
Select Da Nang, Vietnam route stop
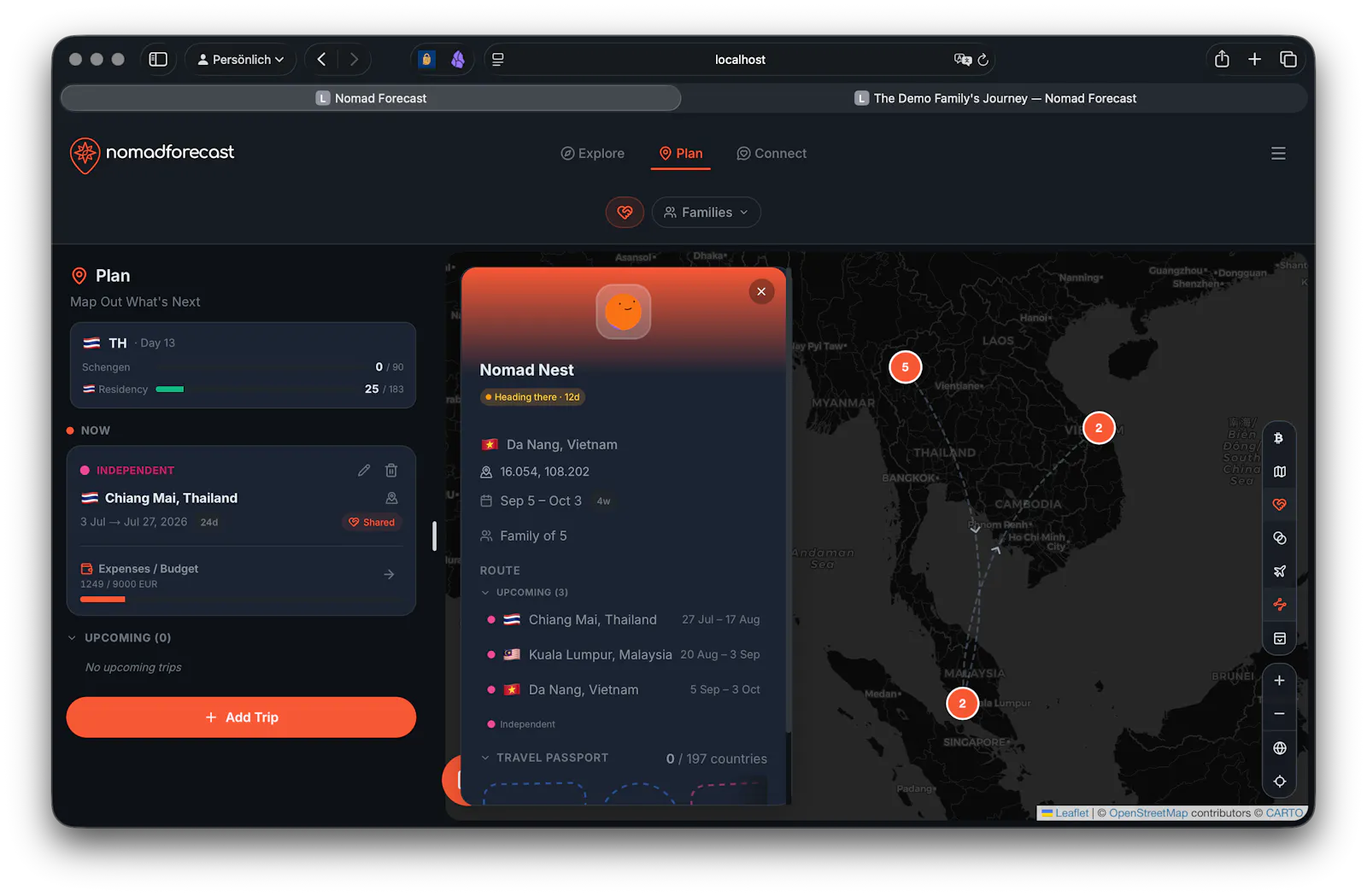[623, 690]
